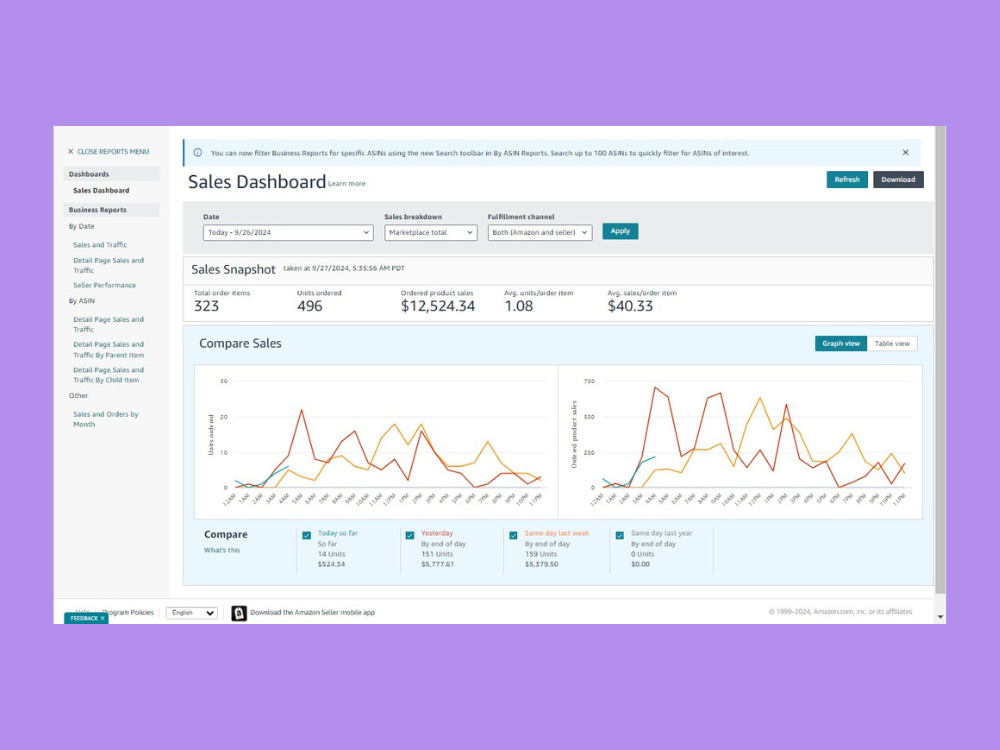Click the $12,524.34 ordered product sales value
The image size is (1000, 750).
tap(438, 307)
